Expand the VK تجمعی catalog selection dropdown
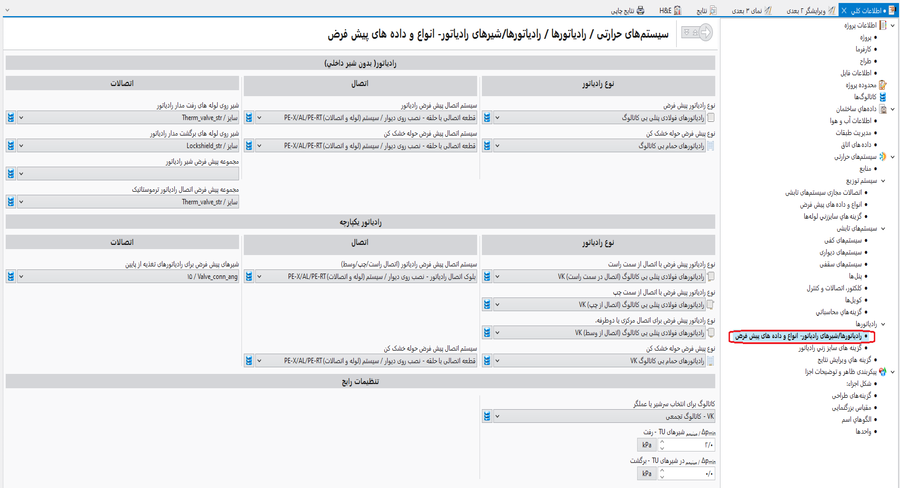This screenshot has height=488, width=900. pos(497,416)
